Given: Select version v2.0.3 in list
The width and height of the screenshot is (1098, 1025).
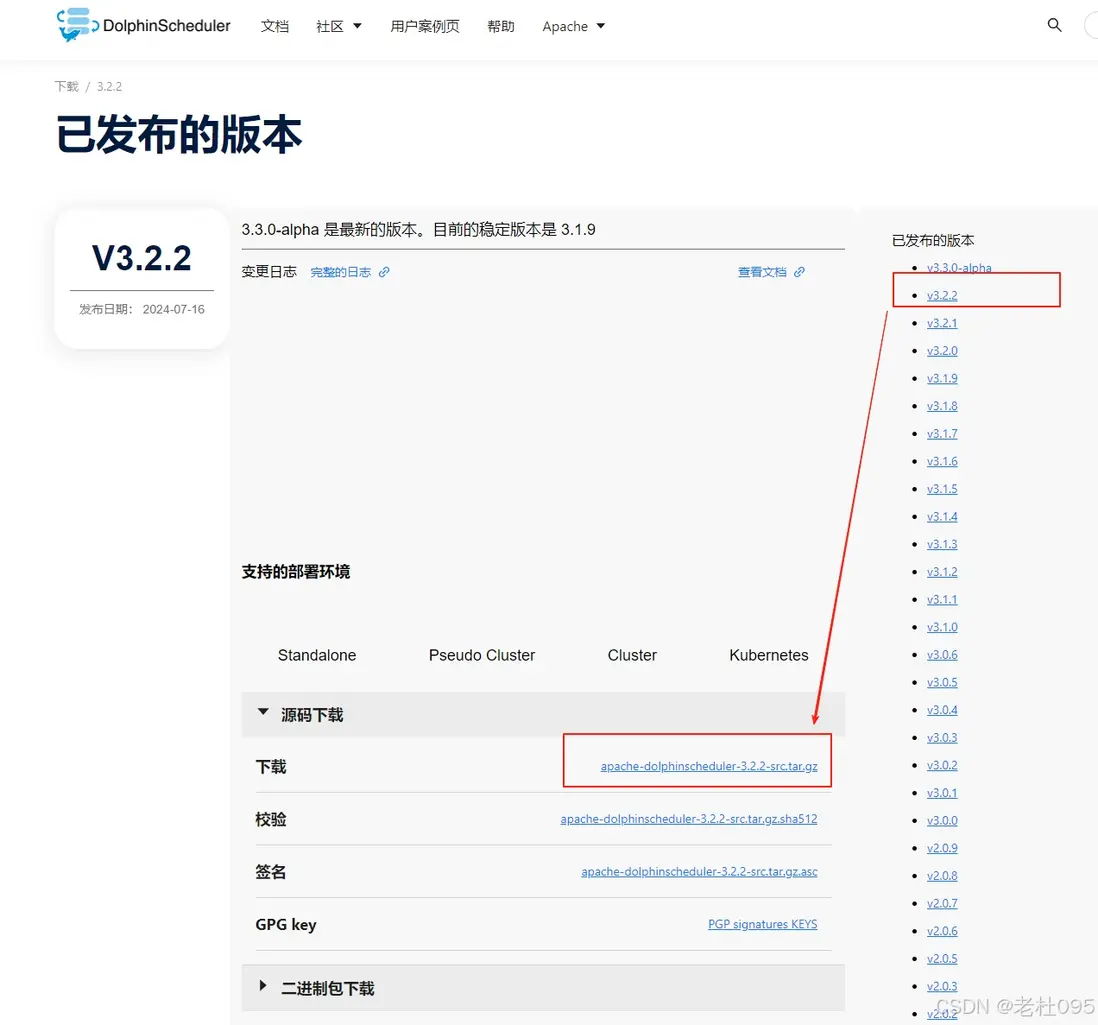Looking at the screenshot, I should click(x=942, y=986).
